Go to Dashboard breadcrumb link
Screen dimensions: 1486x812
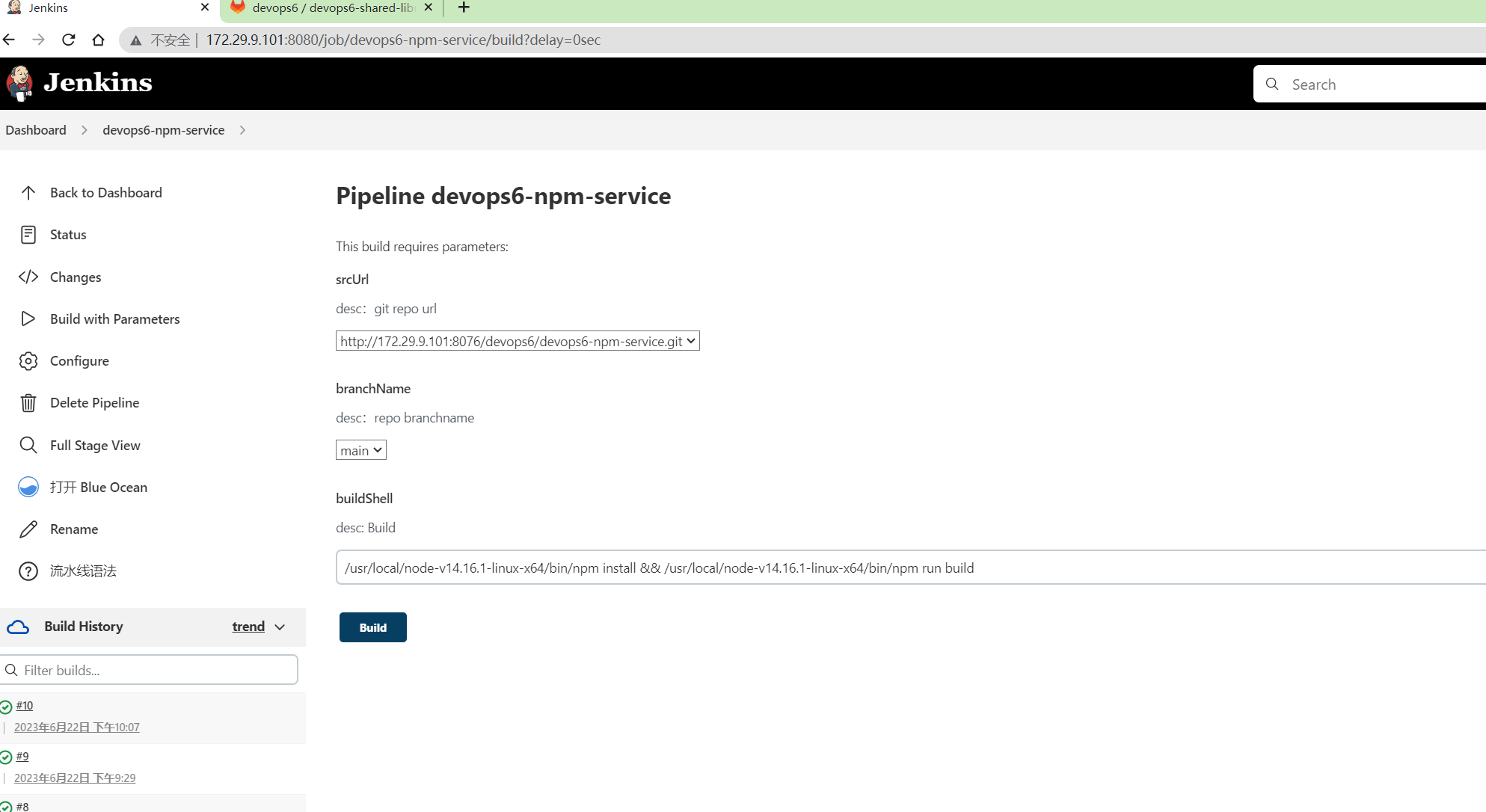[36, 130]
